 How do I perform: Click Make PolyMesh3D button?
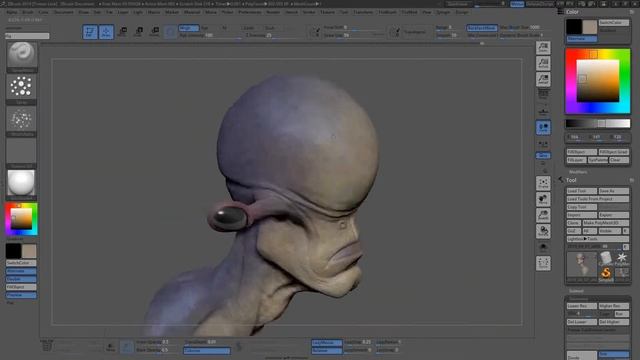pos(606,223)
